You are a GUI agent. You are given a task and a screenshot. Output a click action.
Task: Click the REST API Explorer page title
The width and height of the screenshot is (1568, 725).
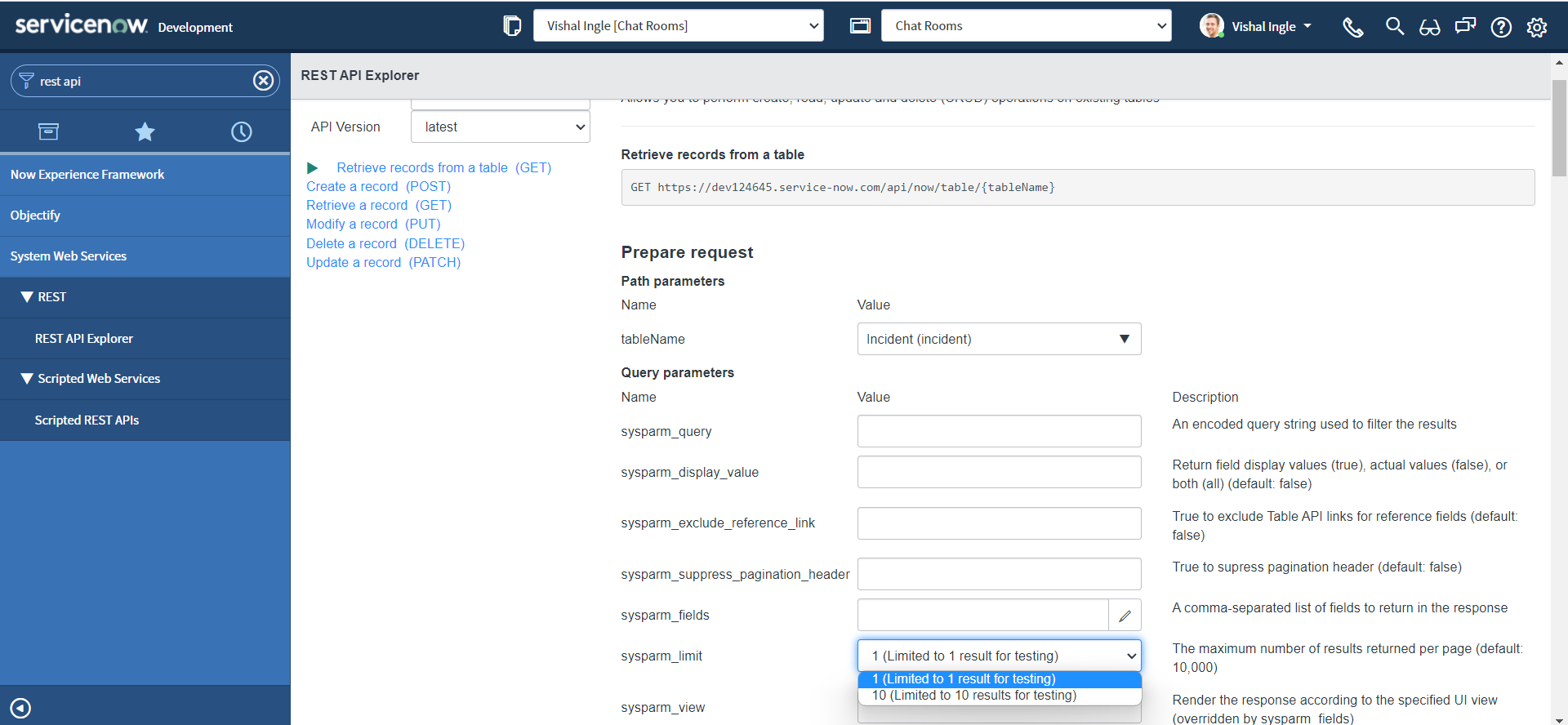click(360, 75)
